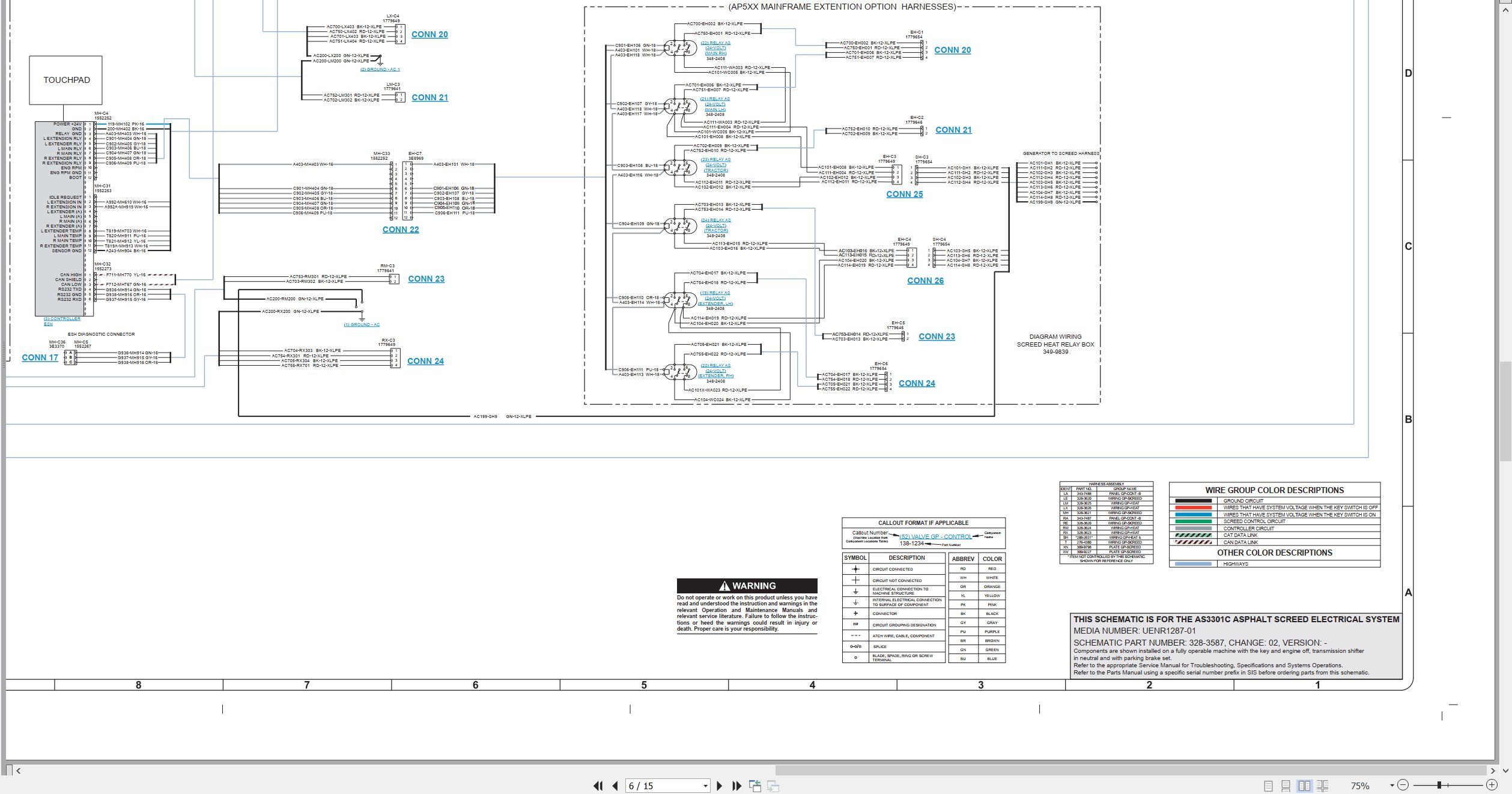Click the previous view icon
This screenshot has height=794, width=1512.
(x=755, y=786)
